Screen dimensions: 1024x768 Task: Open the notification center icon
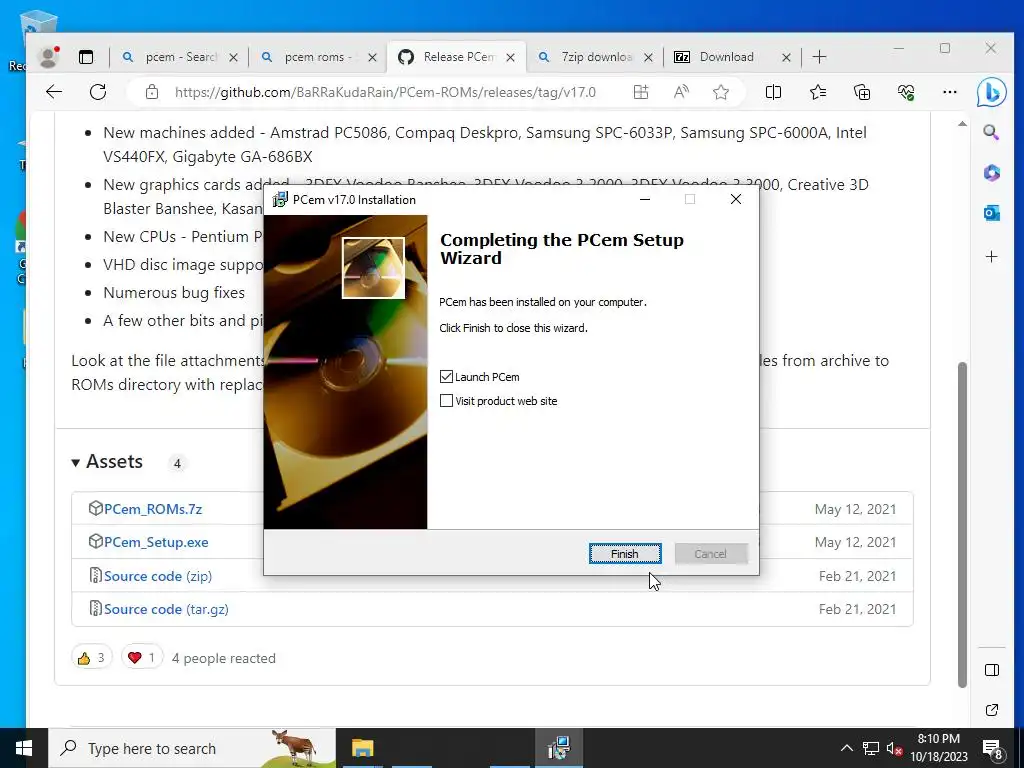click(x=993, y=748)
